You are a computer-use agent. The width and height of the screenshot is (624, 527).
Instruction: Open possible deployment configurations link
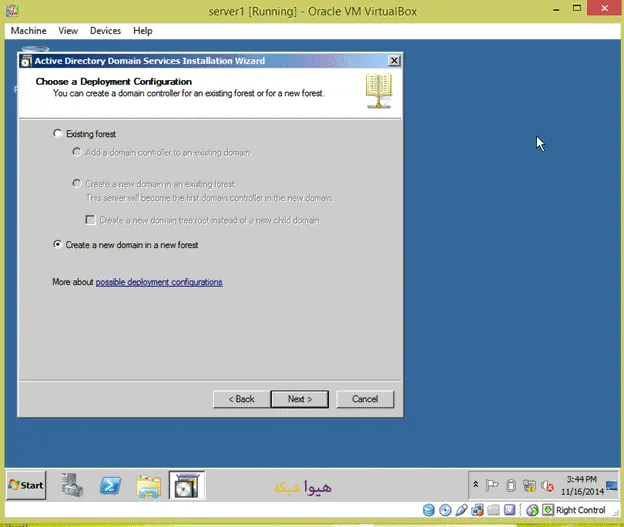coord(159,282)
